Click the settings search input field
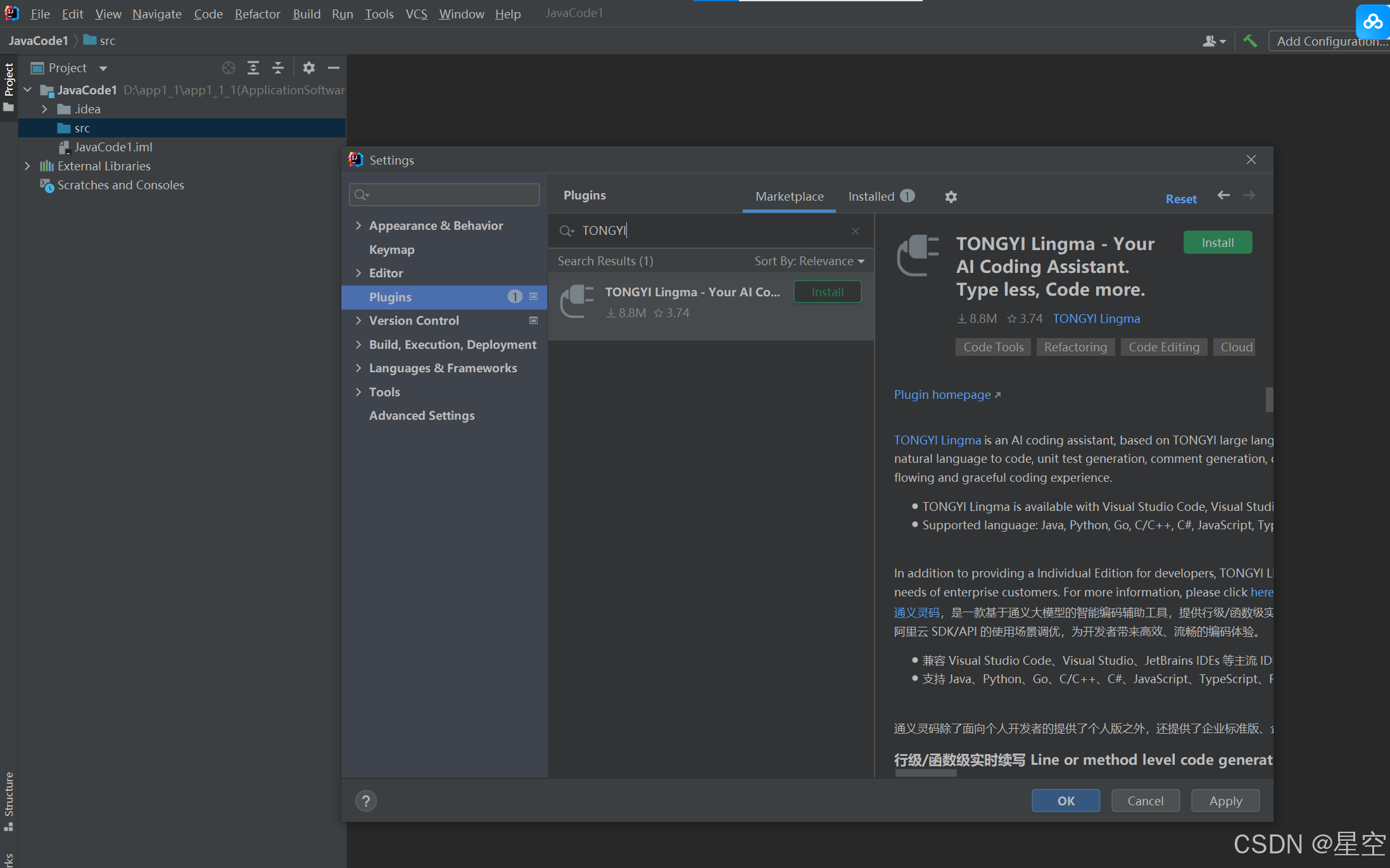The width and height of the screenshot is (1390, 868). tap(445, 194)
